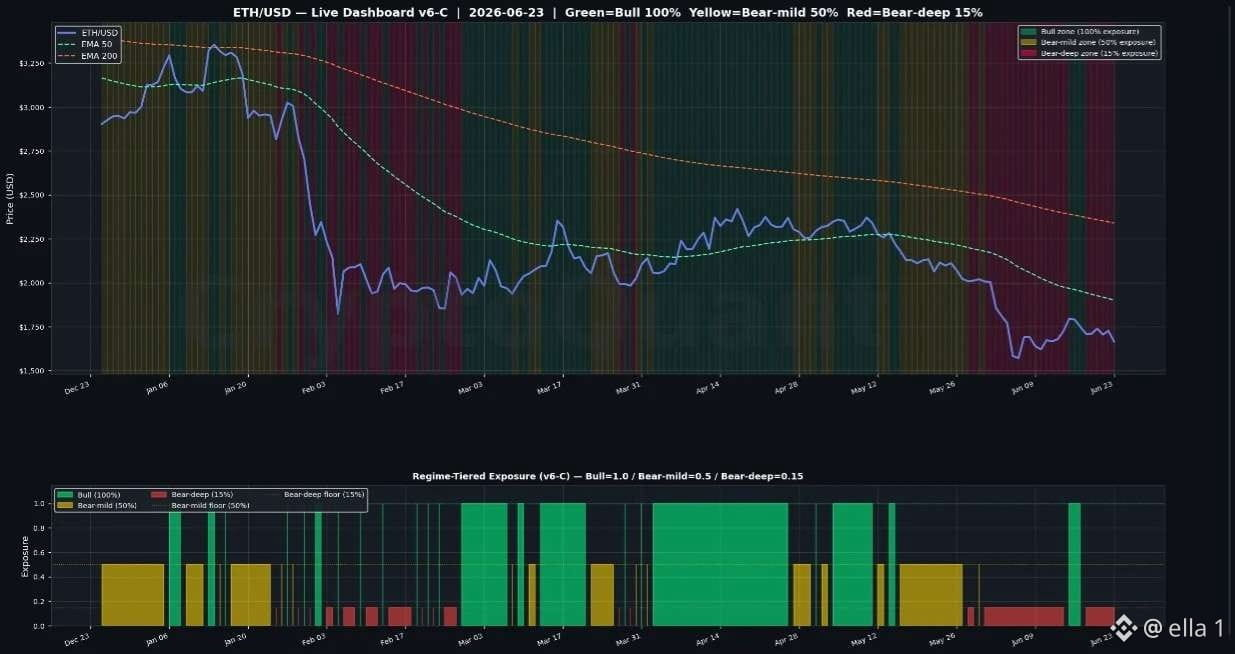Click the last point of the ETH/USD price line
The width and height of the screenshot is (1235, 654).
1114,342
